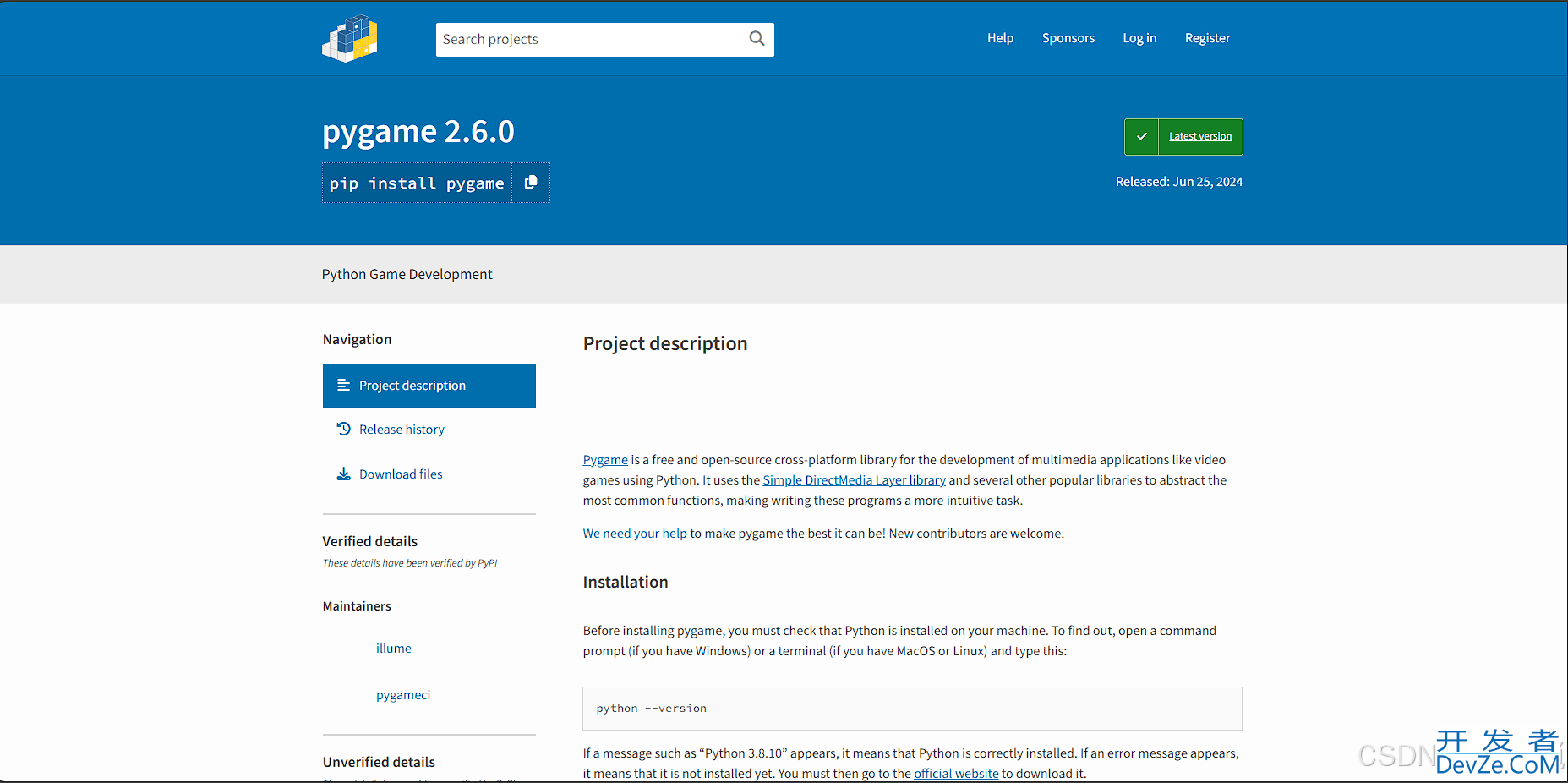1568x783 pixels.
Task: Click the Release history clock icon
Action: (x=343, y=430)
